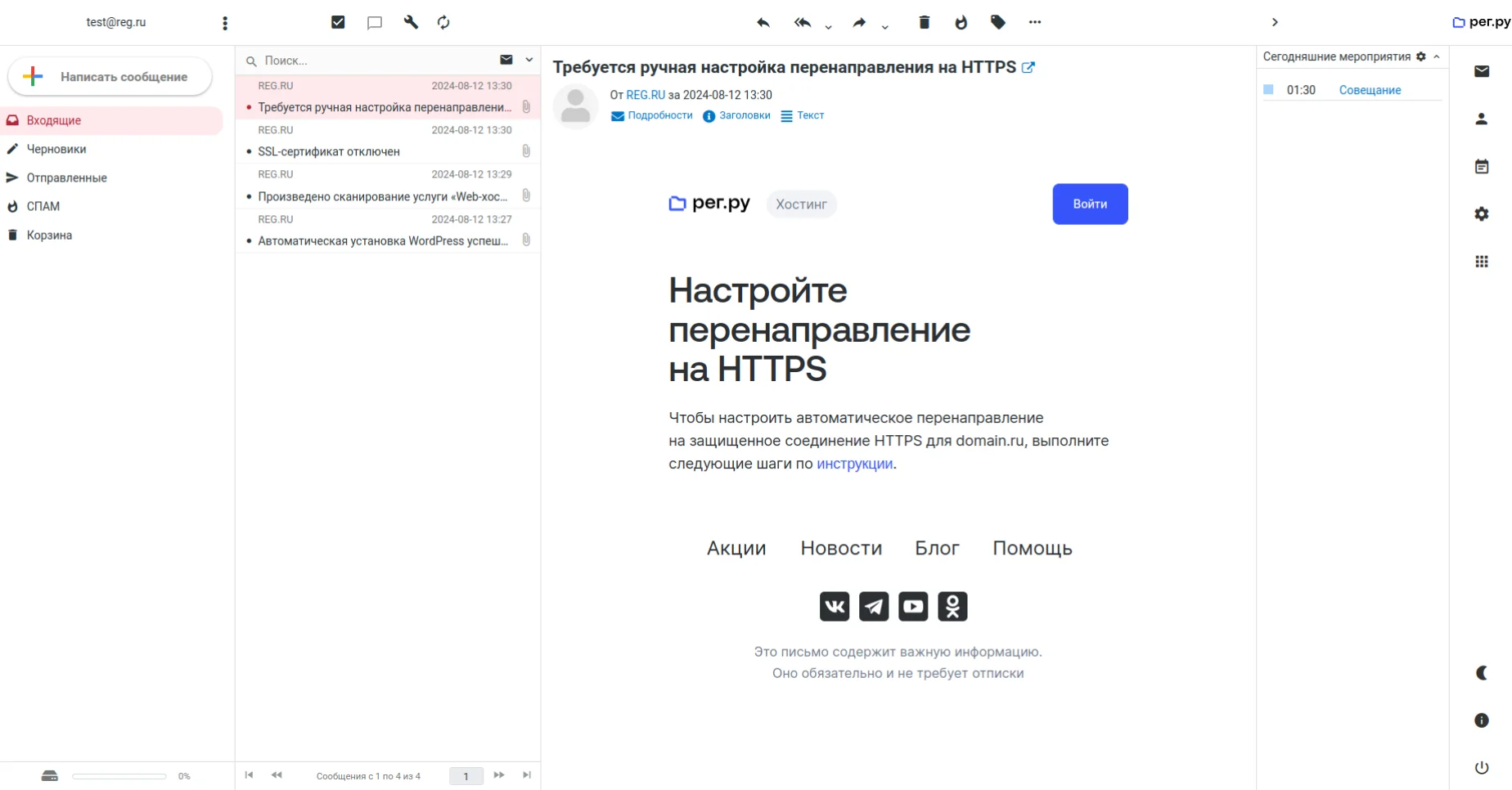Expand the forward options arrow

[884, 26]
